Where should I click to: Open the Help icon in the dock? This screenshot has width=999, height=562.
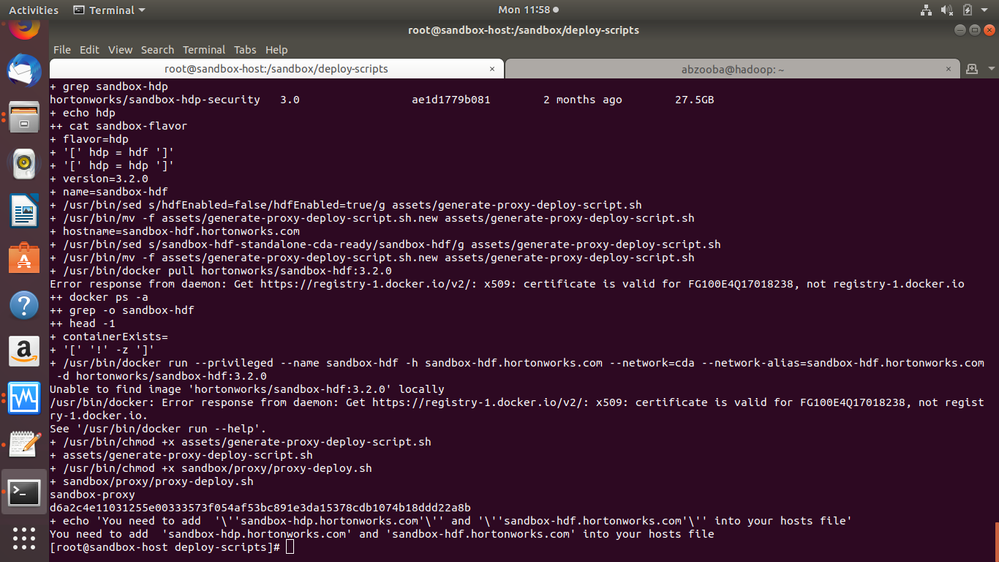(x=24, y=305)
